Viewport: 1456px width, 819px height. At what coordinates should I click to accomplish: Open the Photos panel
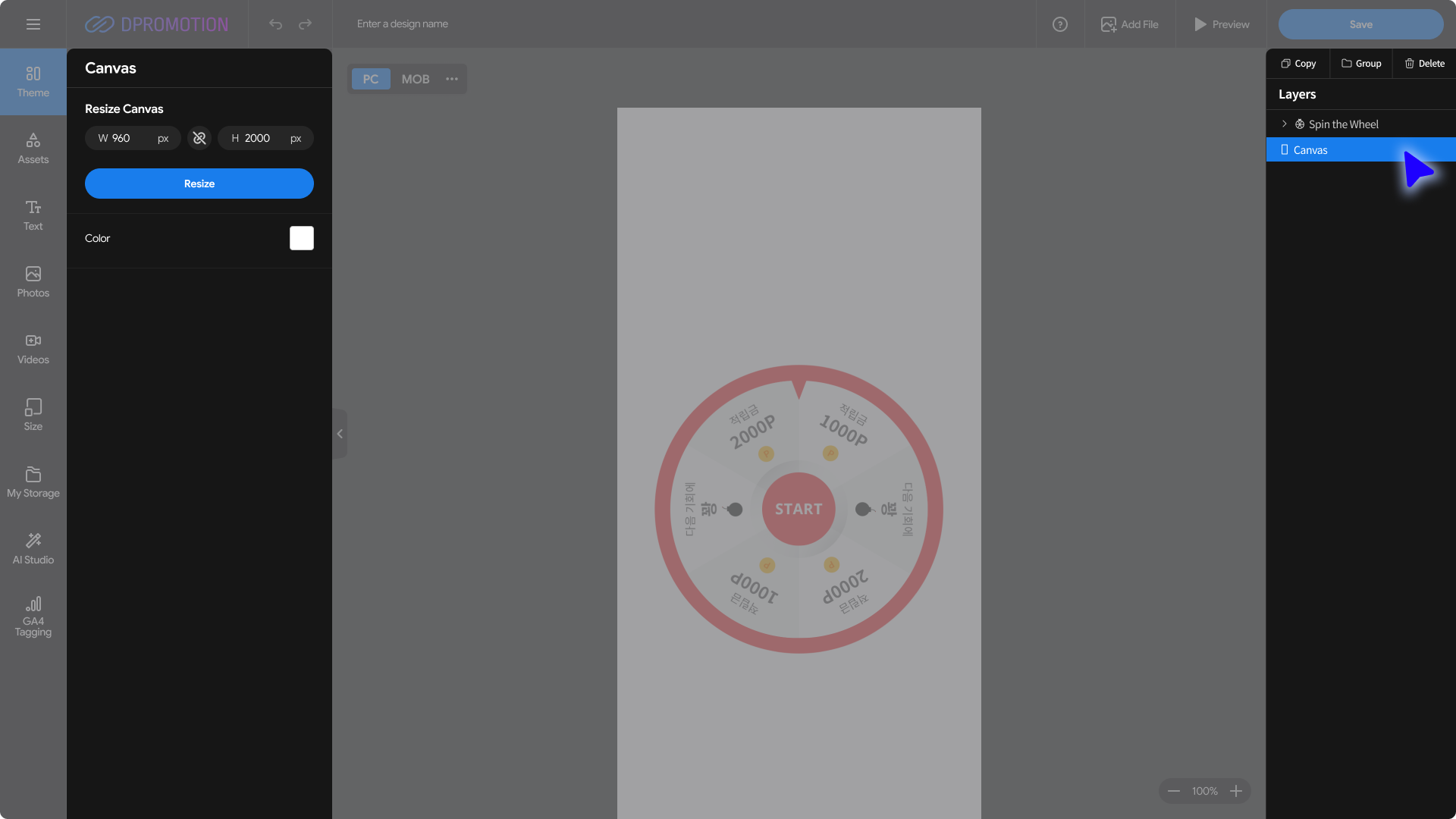[33, 282]
